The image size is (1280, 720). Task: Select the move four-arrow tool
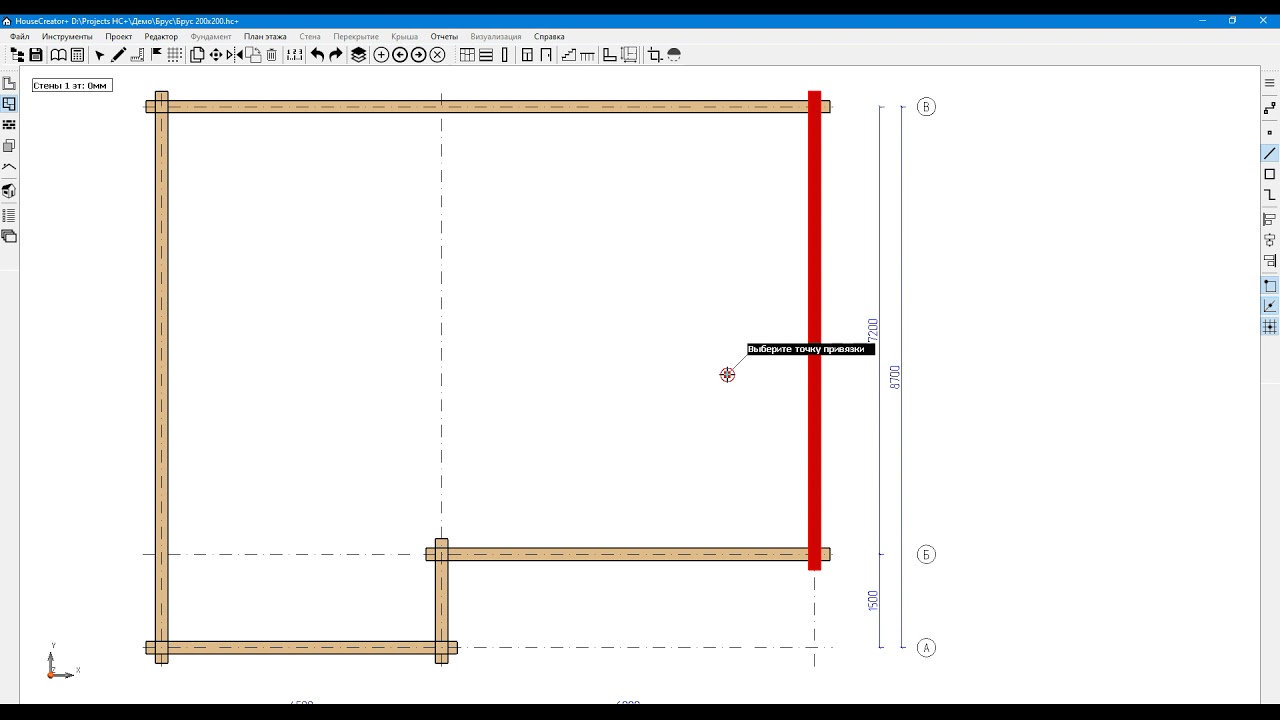216,55
